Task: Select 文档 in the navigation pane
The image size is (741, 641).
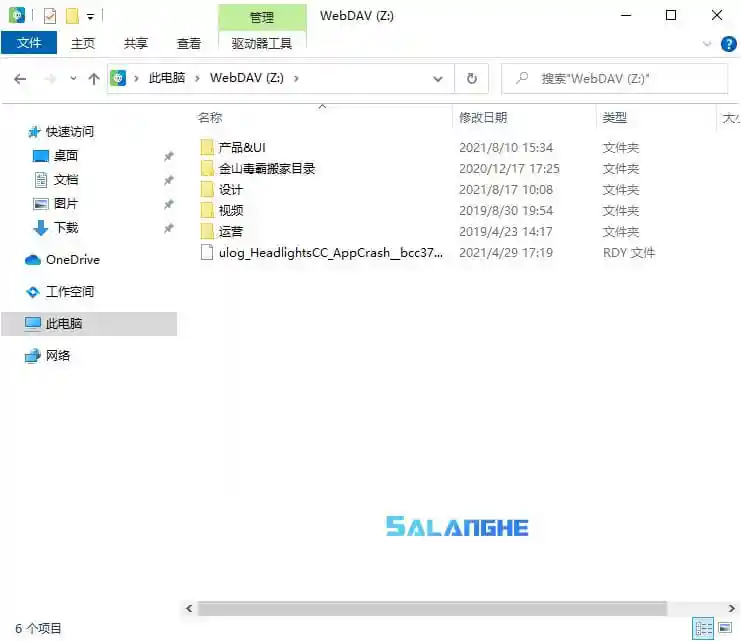Action: (x=66, y=180)
